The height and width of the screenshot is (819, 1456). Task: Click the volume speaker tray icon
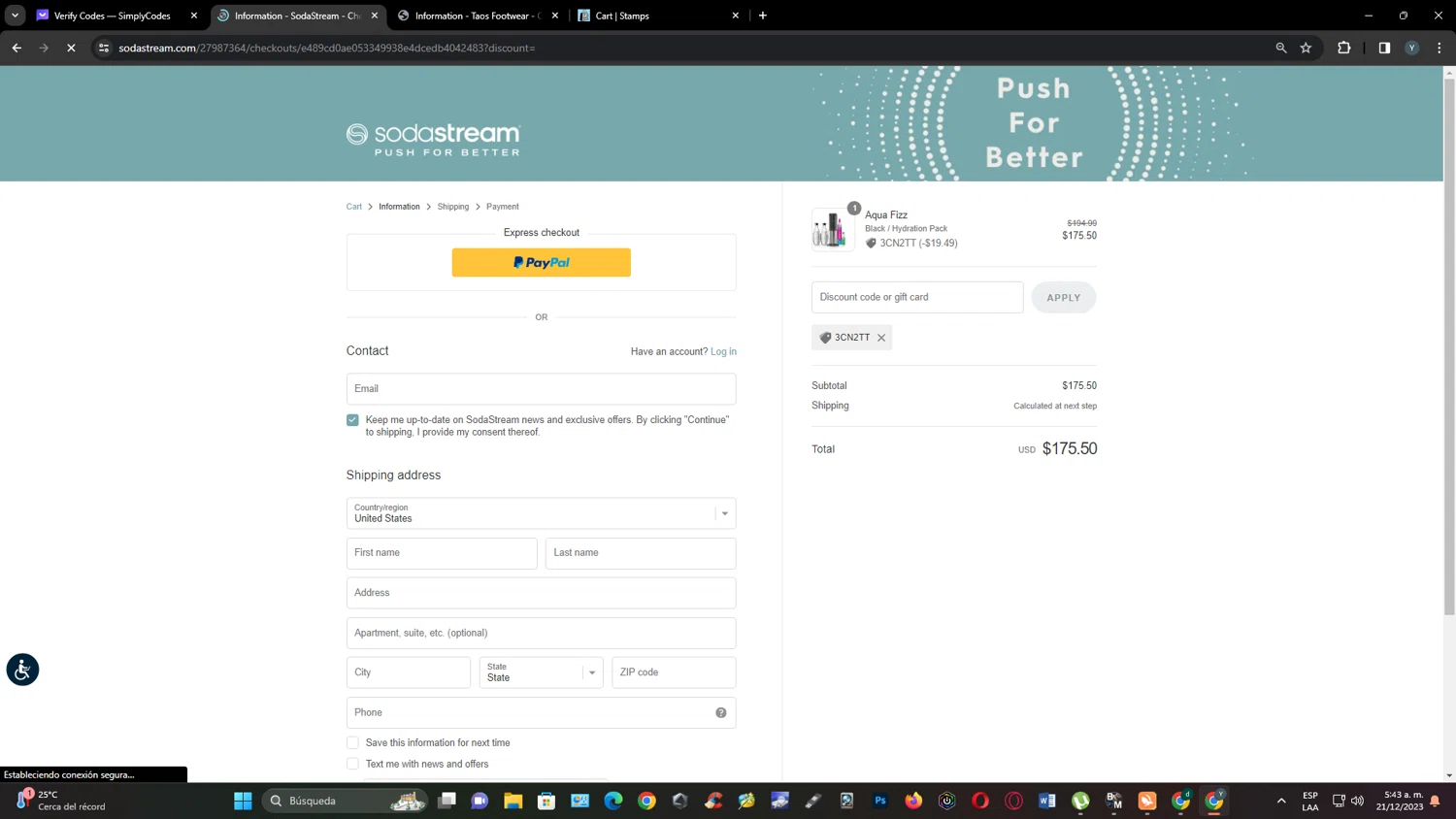(1357, 801)
